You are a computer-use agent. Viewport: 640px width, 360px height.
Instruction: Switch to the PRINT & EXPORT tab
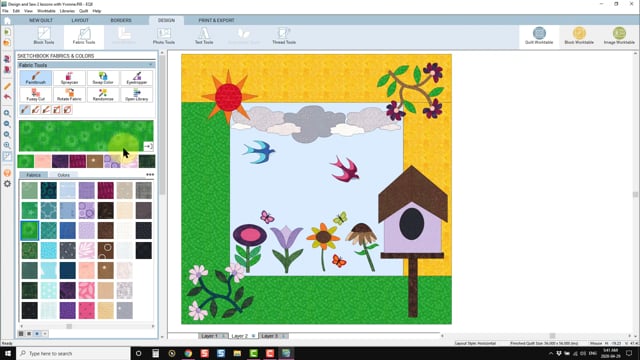(x=216, y=20)
